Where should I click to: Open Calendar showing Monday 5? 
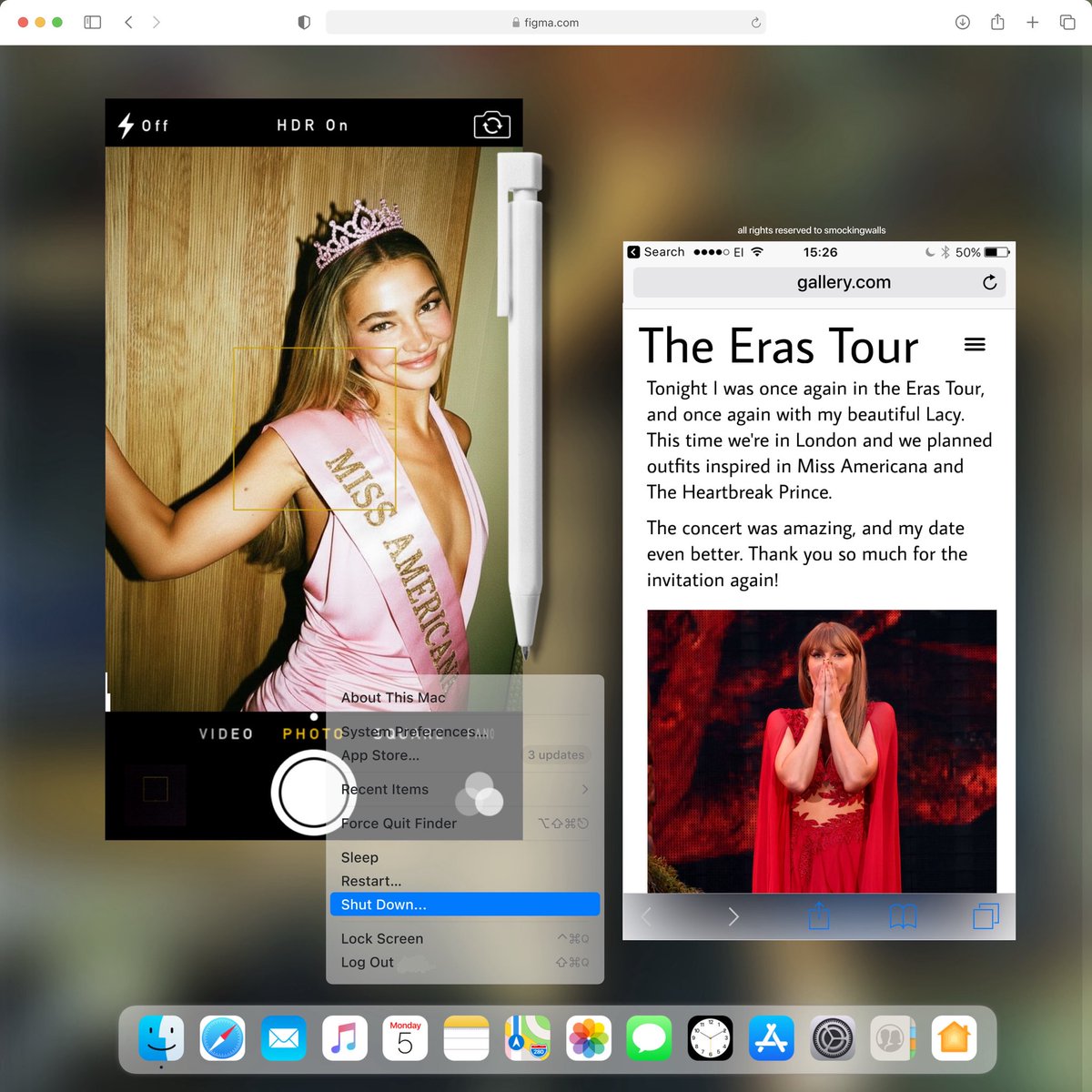[405, 1038]
